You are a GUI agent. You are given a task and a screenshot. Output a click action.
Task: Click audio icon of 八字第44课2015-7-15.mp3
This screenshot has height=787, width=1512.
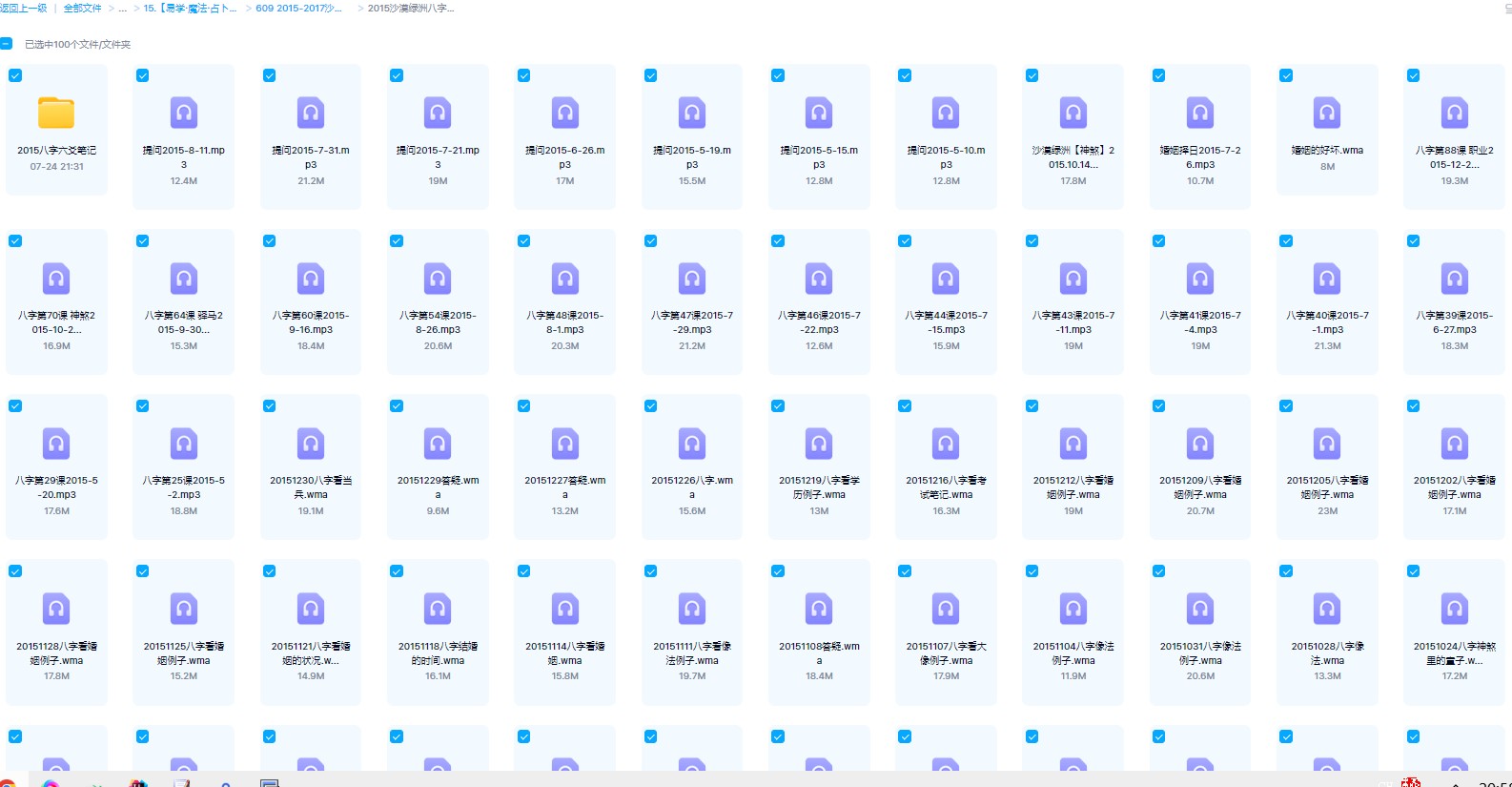pos(946,279)
